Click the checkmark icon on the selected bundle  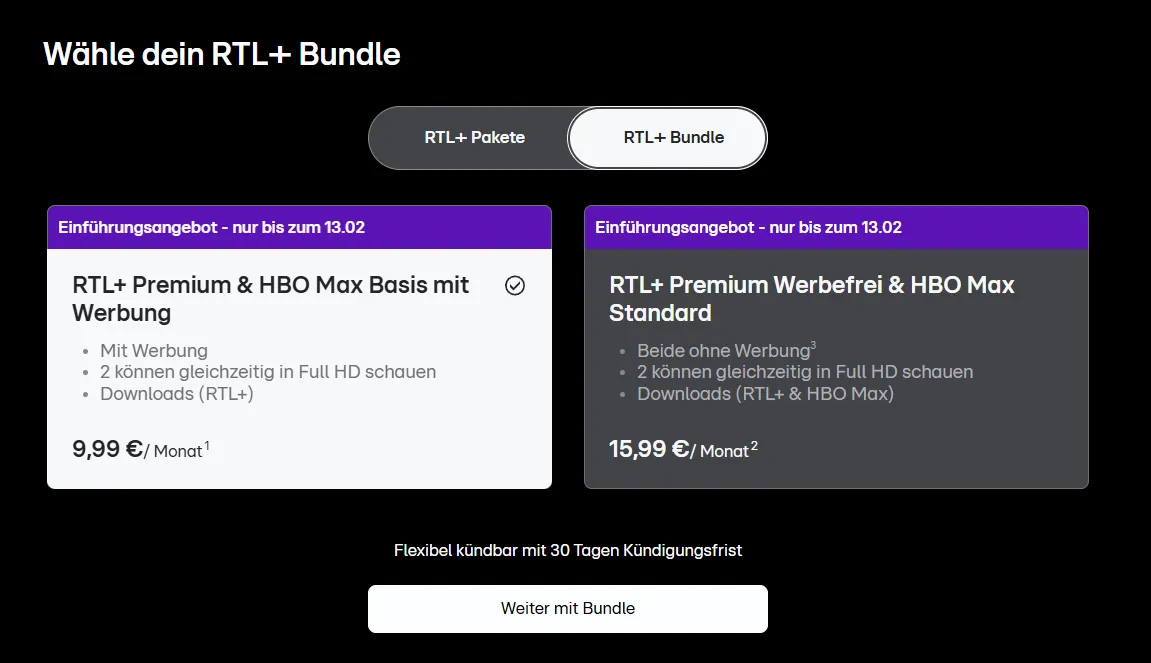[515, 286]
